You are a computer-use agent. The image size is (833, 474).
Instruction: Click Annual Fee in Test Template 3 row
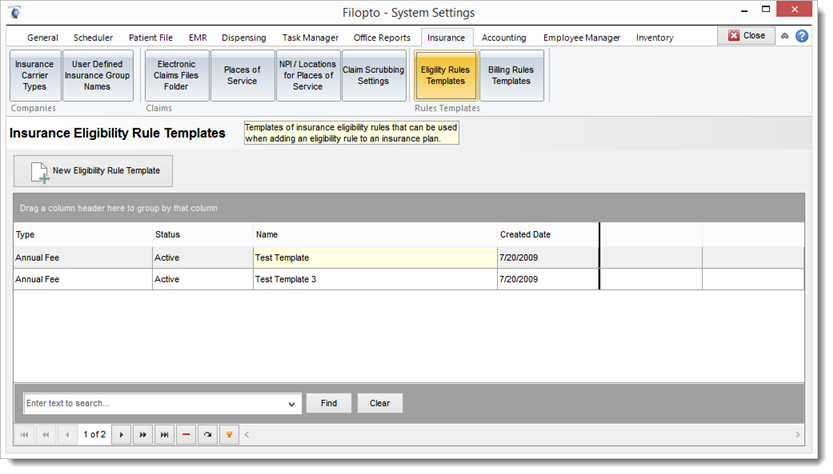[83, 280]
